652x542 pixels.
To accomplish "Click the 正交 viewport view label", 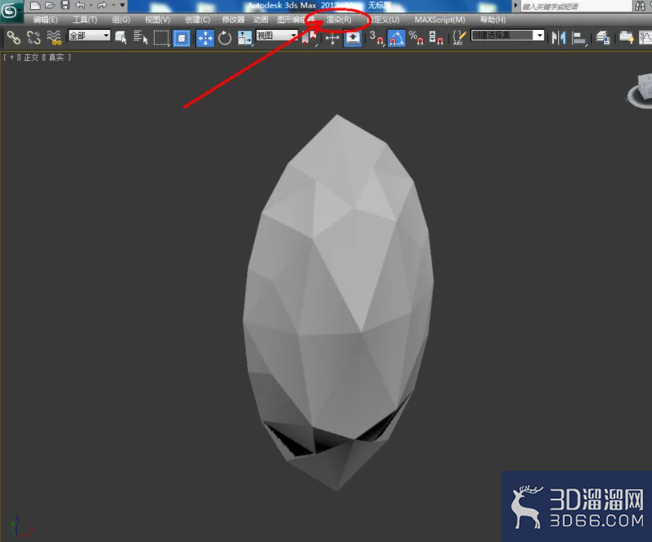I will tap(30, 57).
